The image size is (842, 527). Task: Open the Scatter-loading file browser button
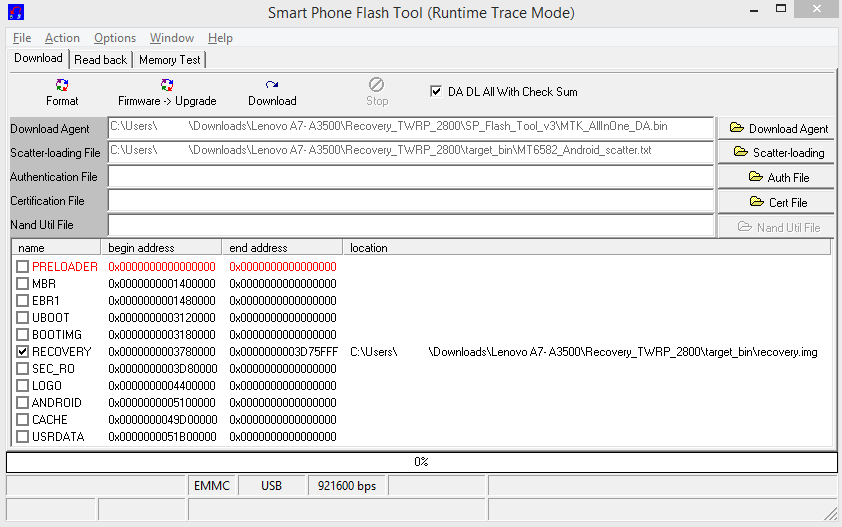pos(778,152)
